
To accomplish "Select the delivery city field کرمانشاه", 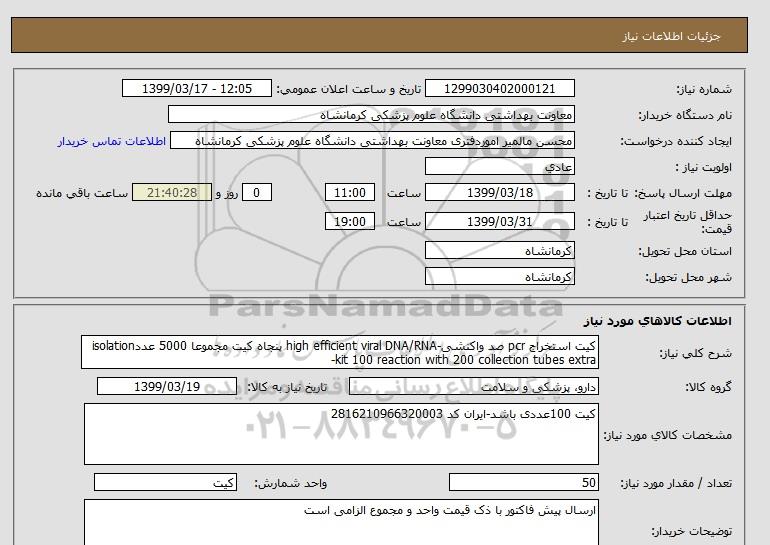I will pos(499,276).
